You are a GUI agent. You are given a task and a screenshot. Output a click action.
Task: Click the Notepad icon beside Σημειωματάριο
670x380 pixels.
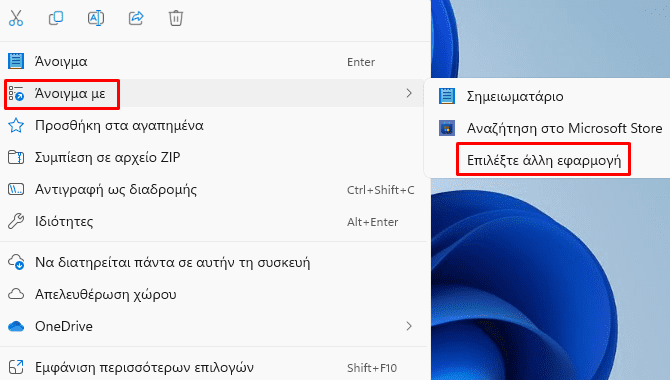[x=447, y=96]
